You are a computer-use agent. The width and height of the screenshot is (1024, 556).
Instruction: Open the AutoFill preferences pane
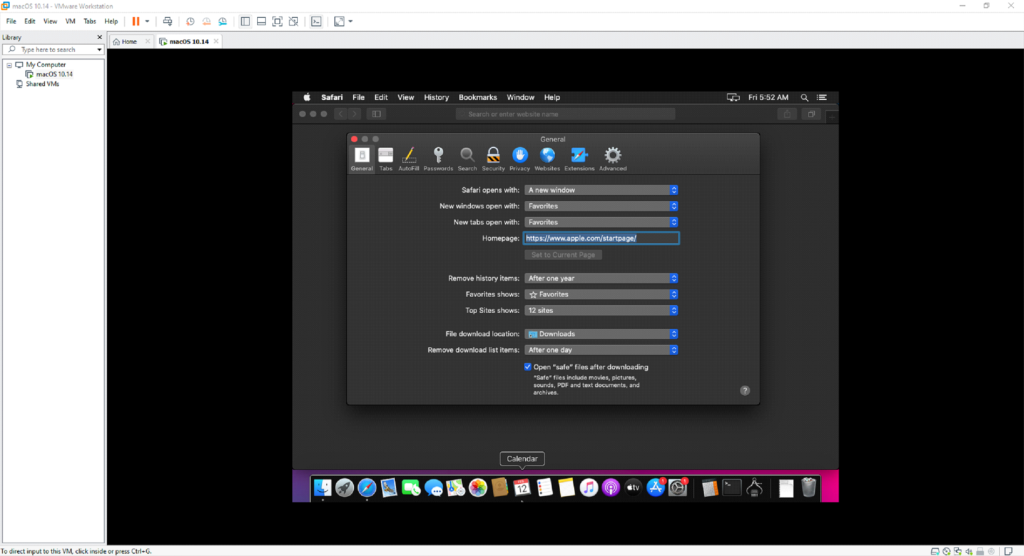pyautogui.click(x=409, y=159)
